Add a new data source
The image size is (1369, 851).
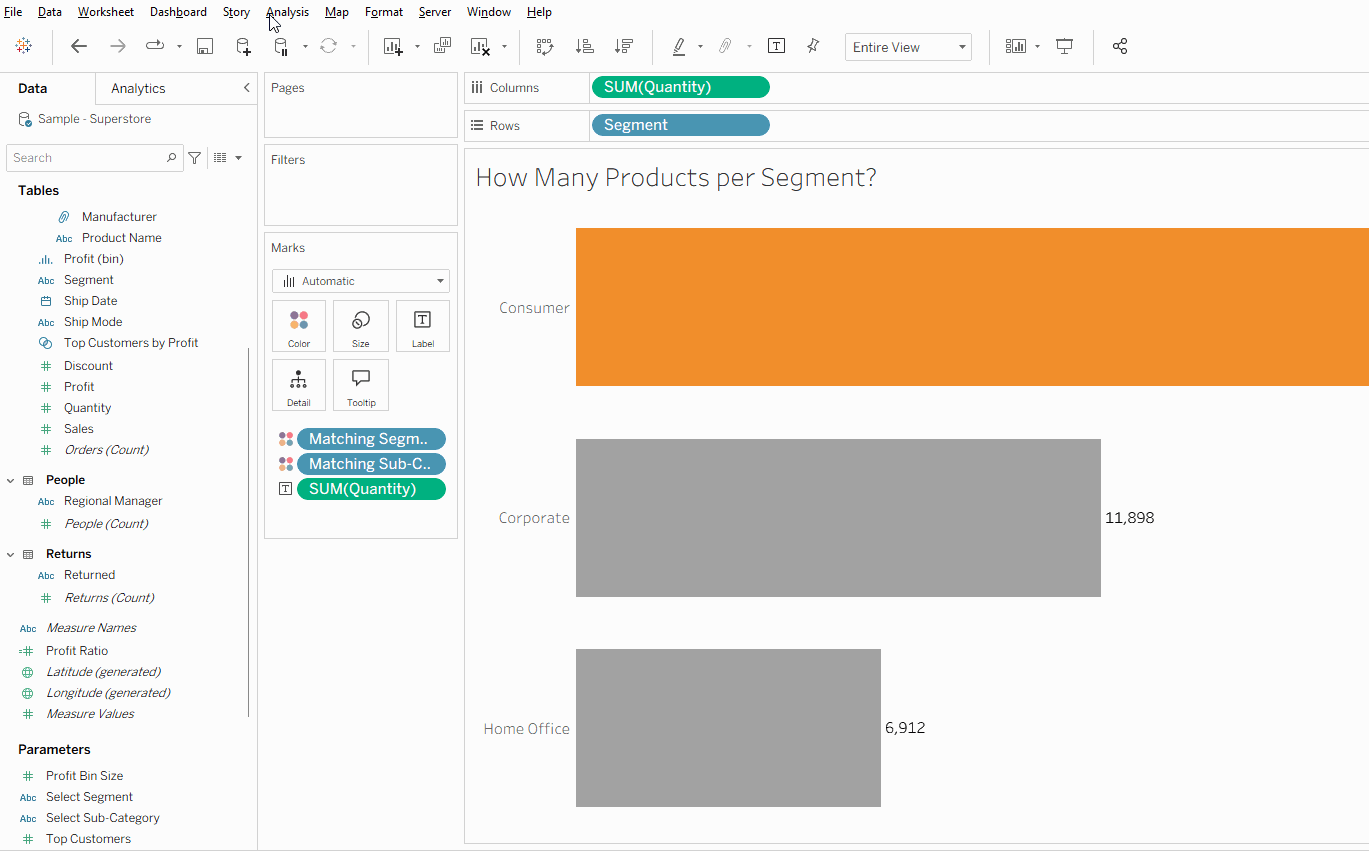[243, 46]
